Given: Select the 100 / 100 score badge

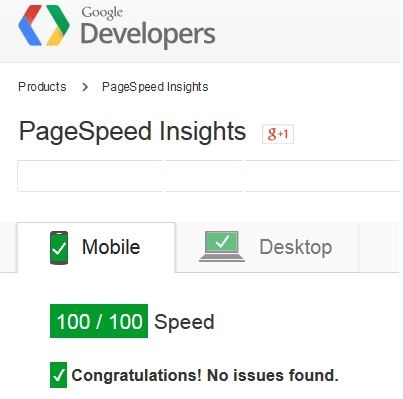Looking at the screenshot, I should click(99, 321).
